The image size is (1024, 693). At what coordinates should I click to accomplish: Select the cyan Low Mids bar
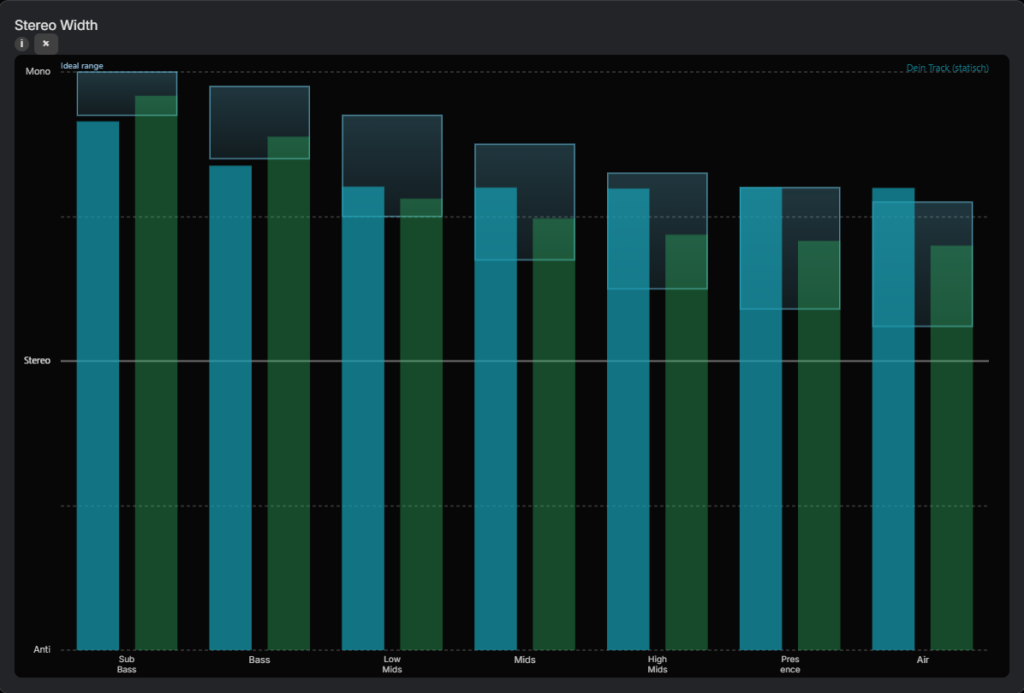pyautogui.click(x=363, y=430)
